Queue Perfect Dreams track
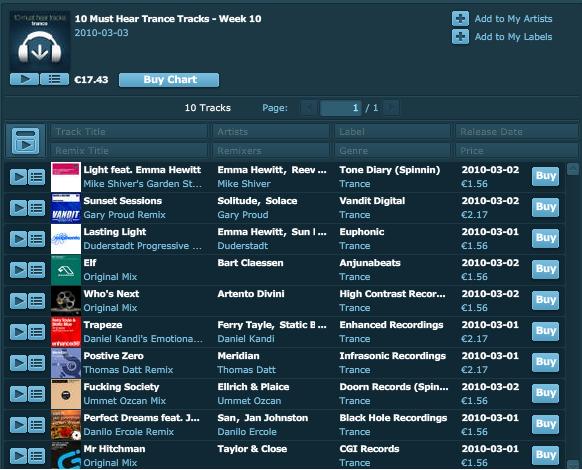Viewport: 582px width, 470px height. tap(37, 425)
